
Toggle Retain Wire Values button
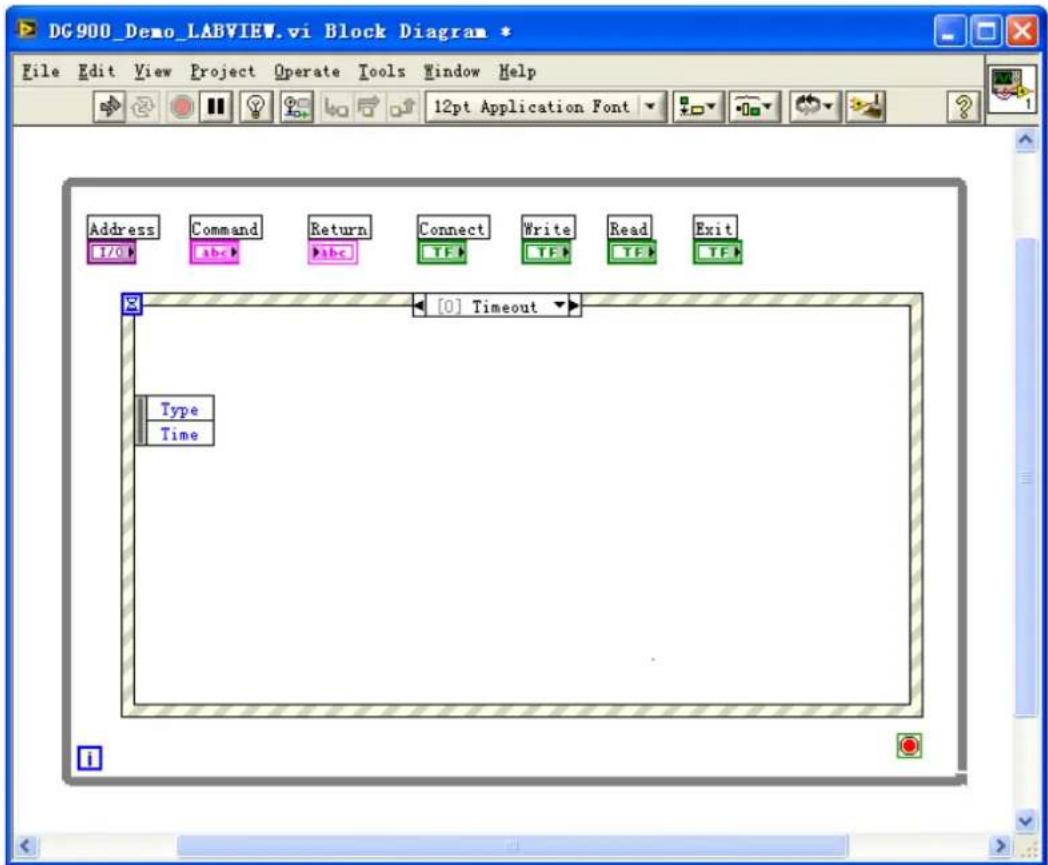pos(297,107)
